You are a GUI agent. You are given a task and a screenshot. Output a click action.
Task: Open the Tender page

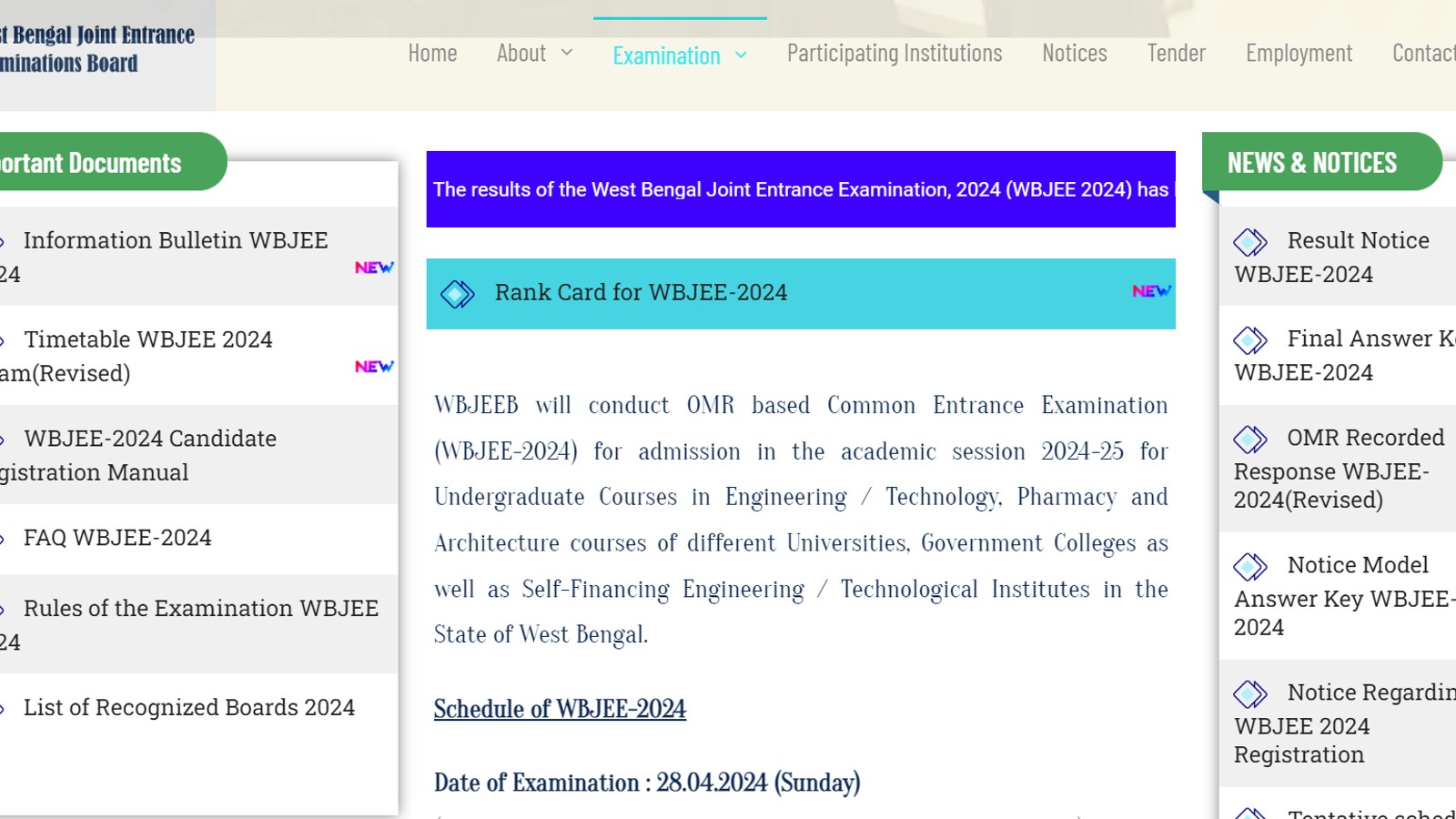(1176, 54)
